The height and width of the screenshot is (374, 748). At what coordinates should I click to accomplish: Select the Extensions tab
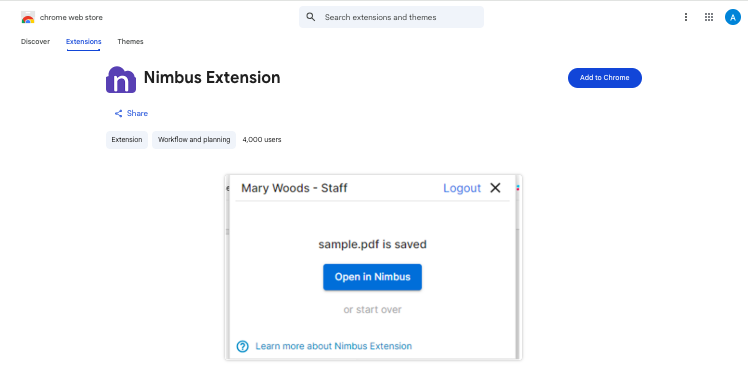point(83,42)
